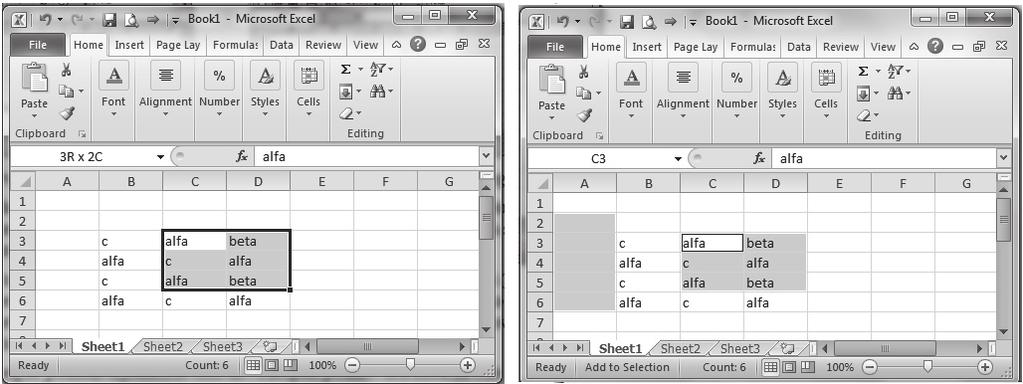This screenshot has height=384, width=1023.
Task: Select Normal view button in left status bar
Action: [252, 365]
